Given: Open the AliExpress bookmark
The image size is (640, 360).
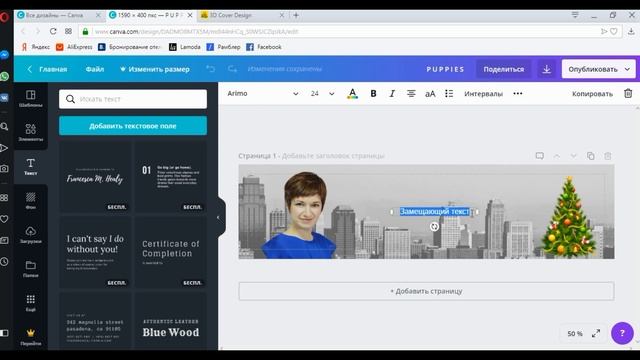Looking at the screenshot, I should [x=74, y=47].
